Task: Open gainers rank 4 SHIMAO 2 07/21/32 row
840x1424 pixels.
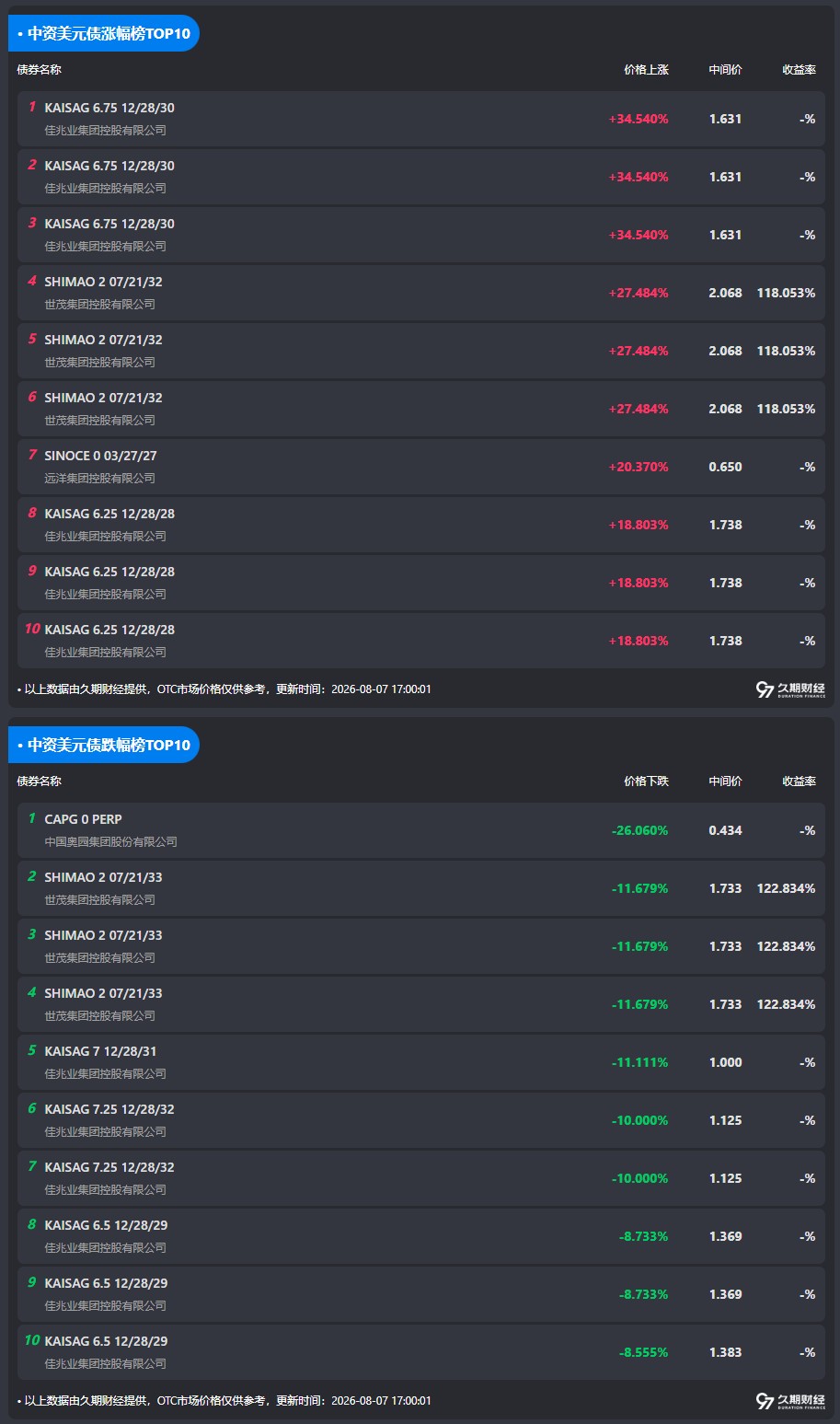Action: [421, 293]
